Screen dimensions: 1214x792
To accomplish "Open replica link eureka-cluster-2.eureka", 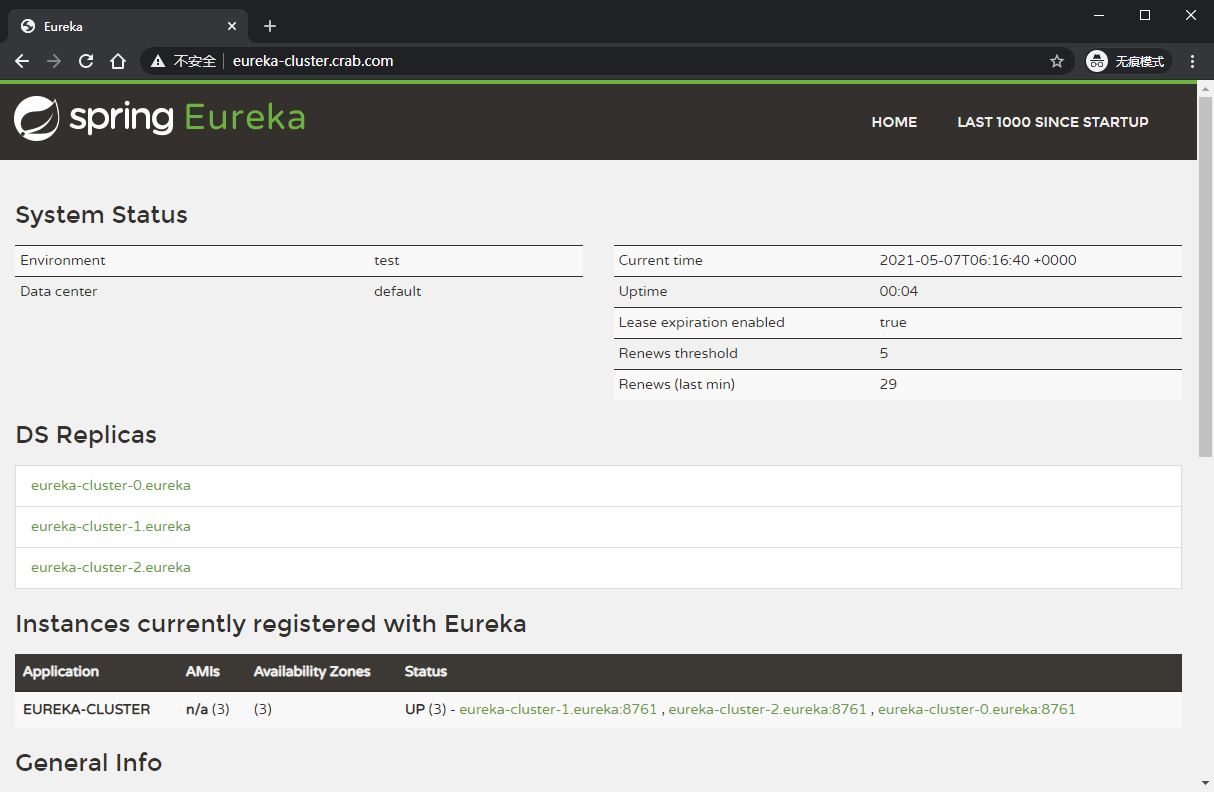I will (x=111, y=567).
